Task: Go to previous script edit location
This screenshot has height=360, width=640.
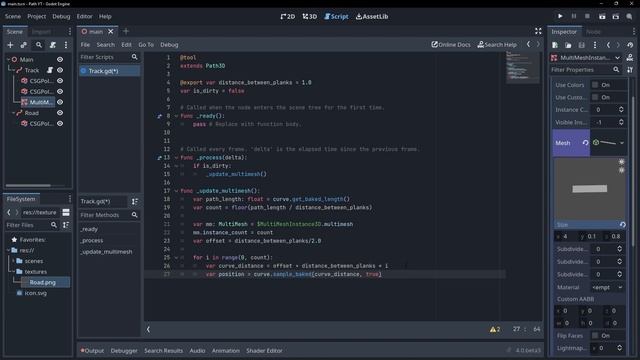Action: point(529,44)
